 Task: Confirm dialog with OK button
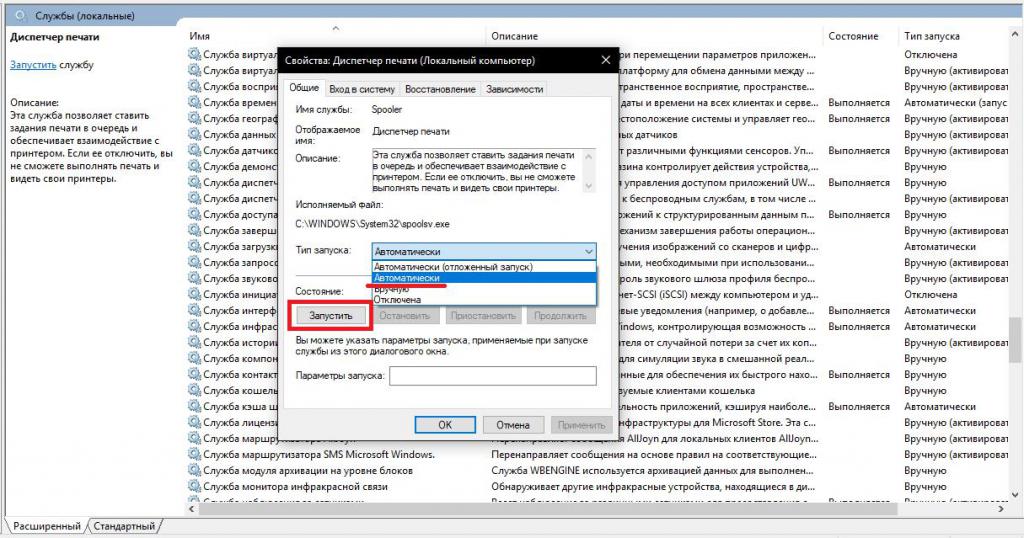click(x=445, y=424)
